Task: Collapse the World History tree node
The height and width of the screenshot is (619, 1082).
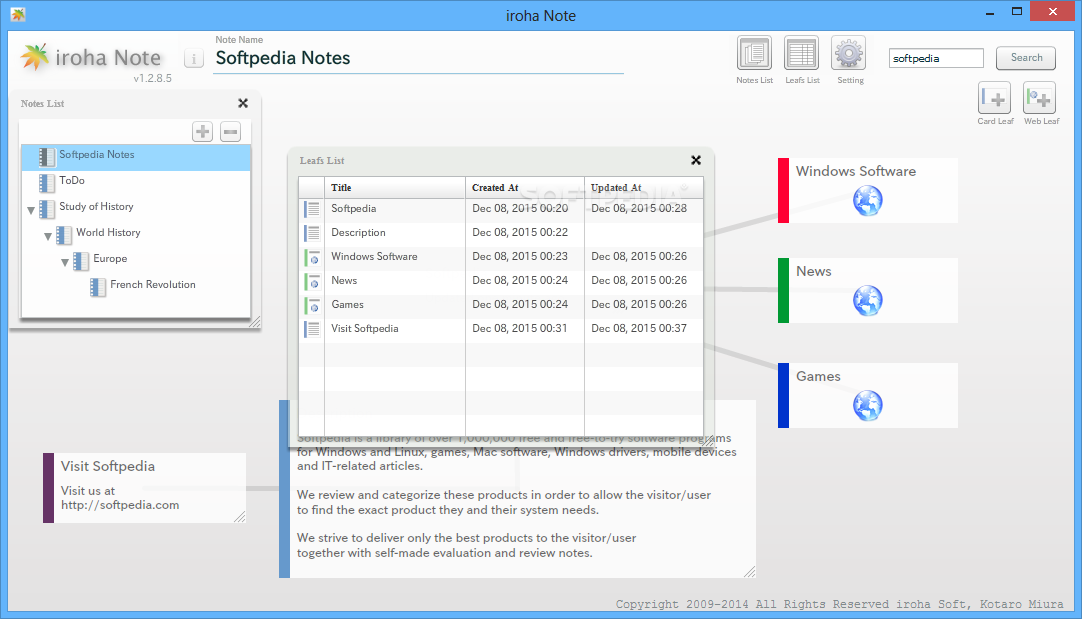Action: click(x=48, y=236)
